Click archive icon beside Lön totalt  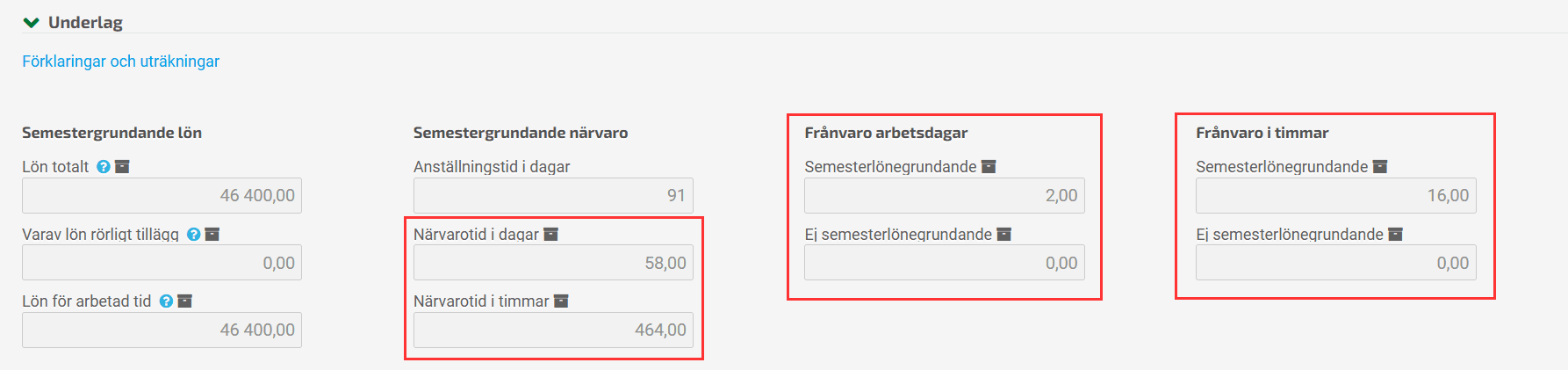122,167
